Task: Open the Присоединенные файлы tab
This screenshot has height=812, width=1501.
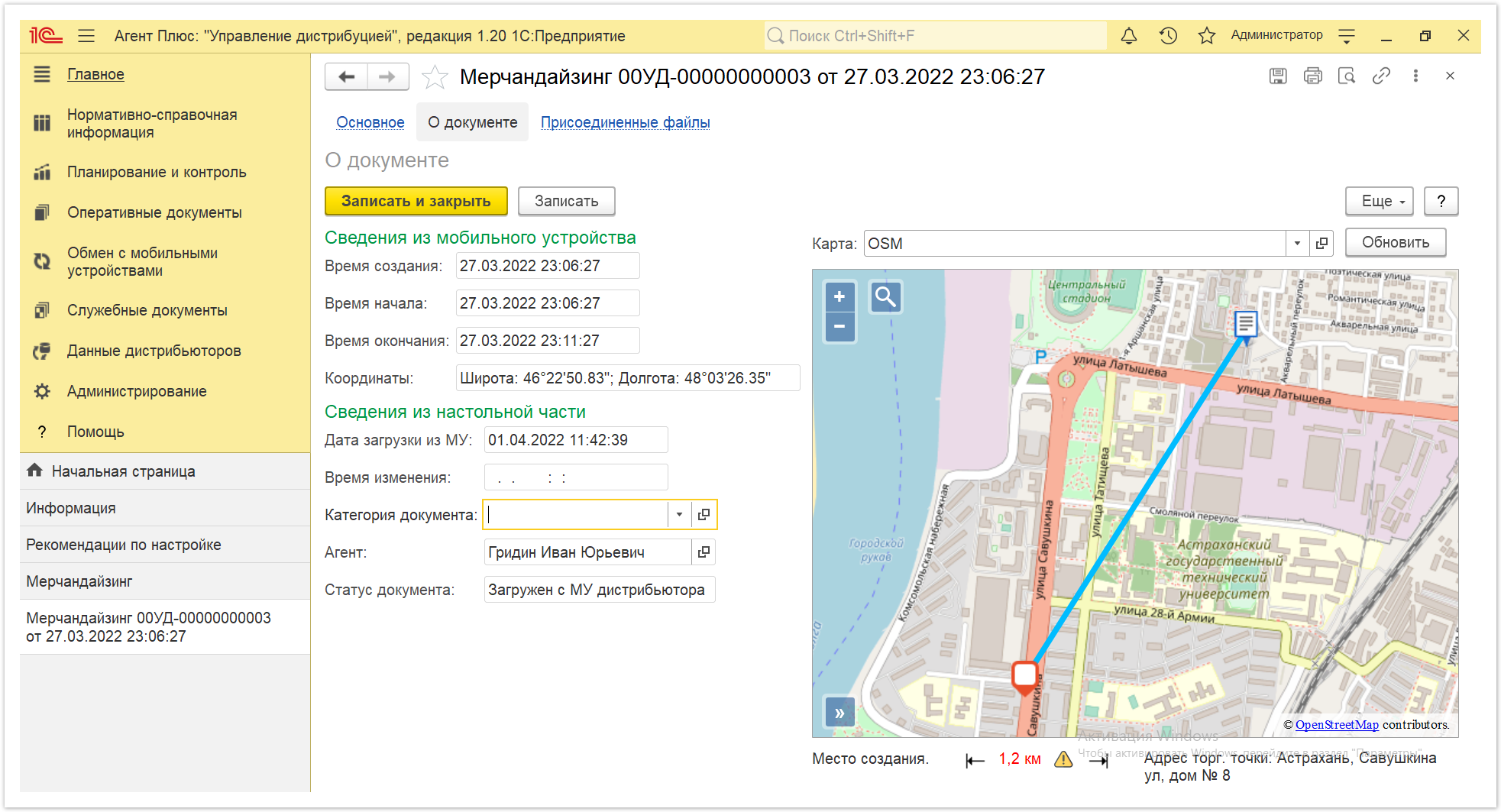Action: 626,122
